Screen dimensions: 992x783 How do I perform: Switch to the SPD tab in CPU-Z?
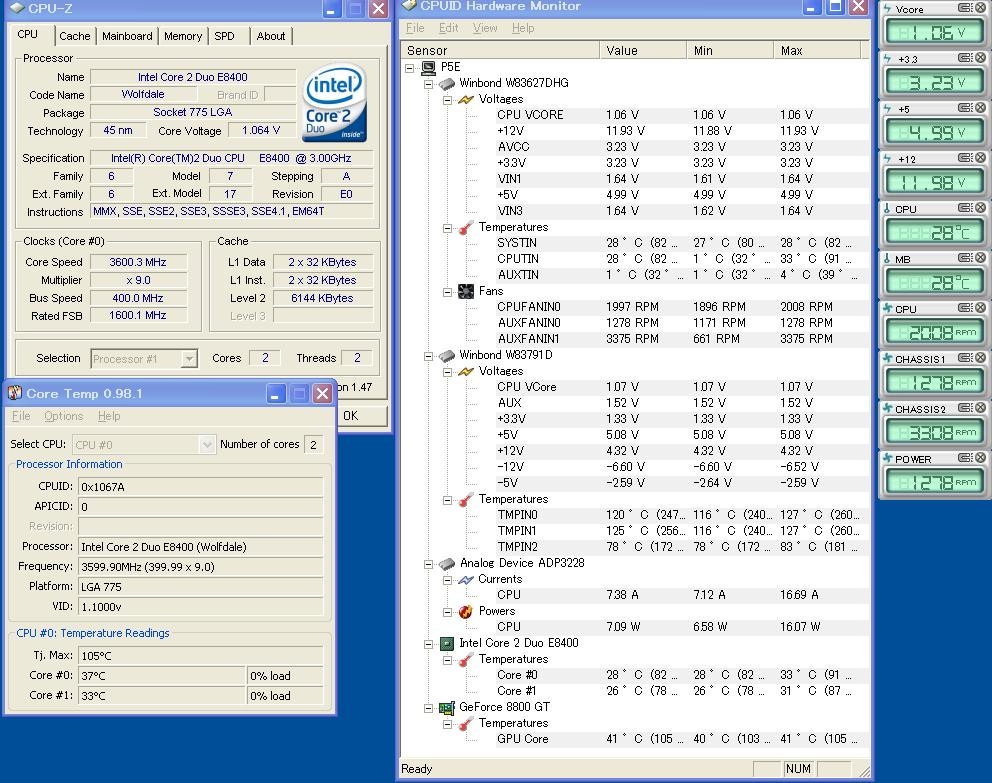click(x=225, y=36)
